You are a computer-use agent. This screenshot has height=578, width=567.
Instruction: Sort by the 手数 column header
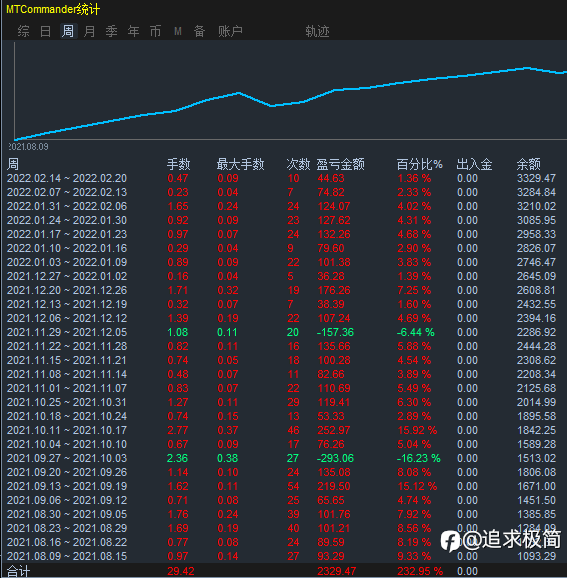178,164
